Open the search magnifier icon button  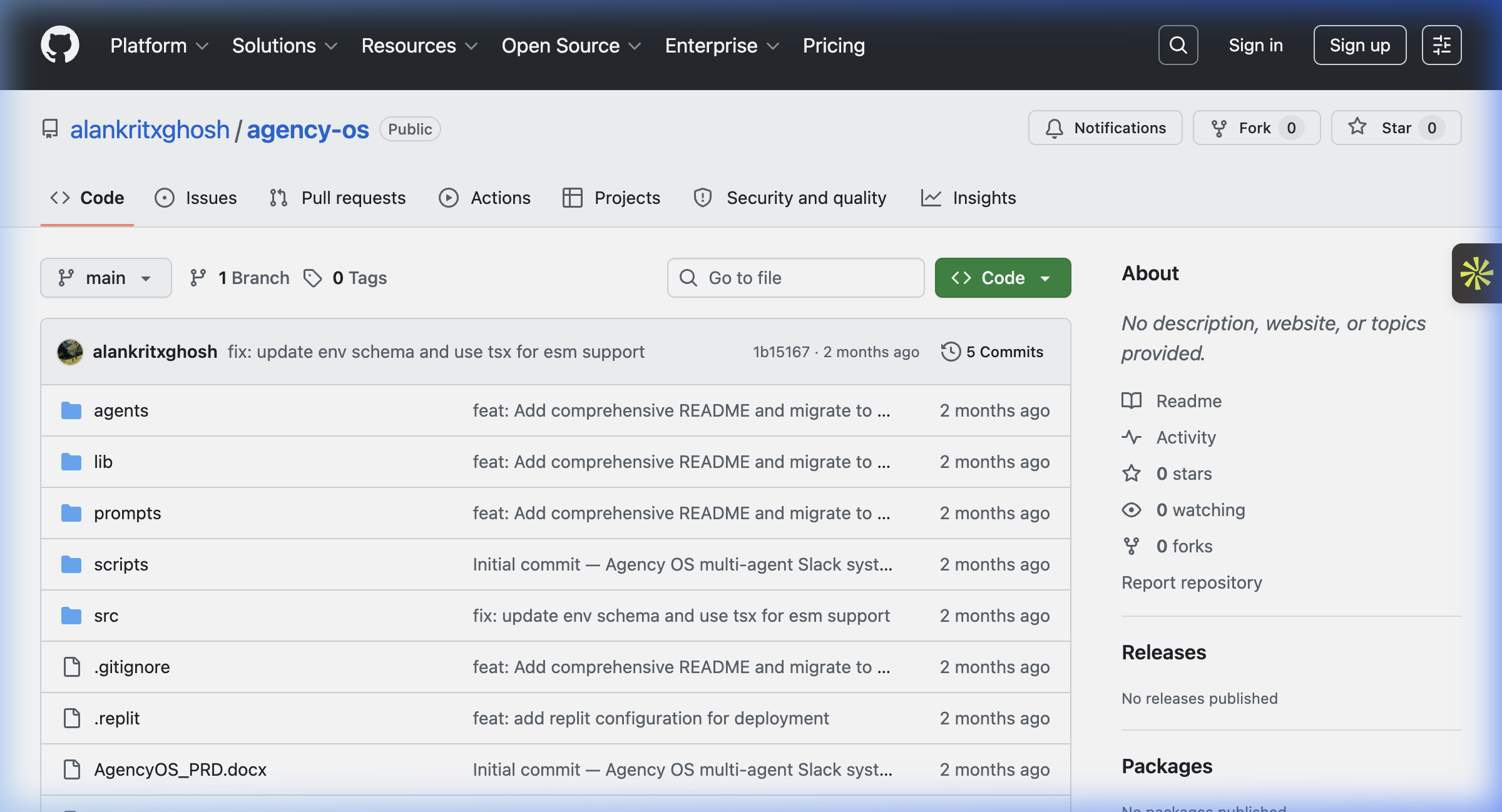click(1178, 45)
